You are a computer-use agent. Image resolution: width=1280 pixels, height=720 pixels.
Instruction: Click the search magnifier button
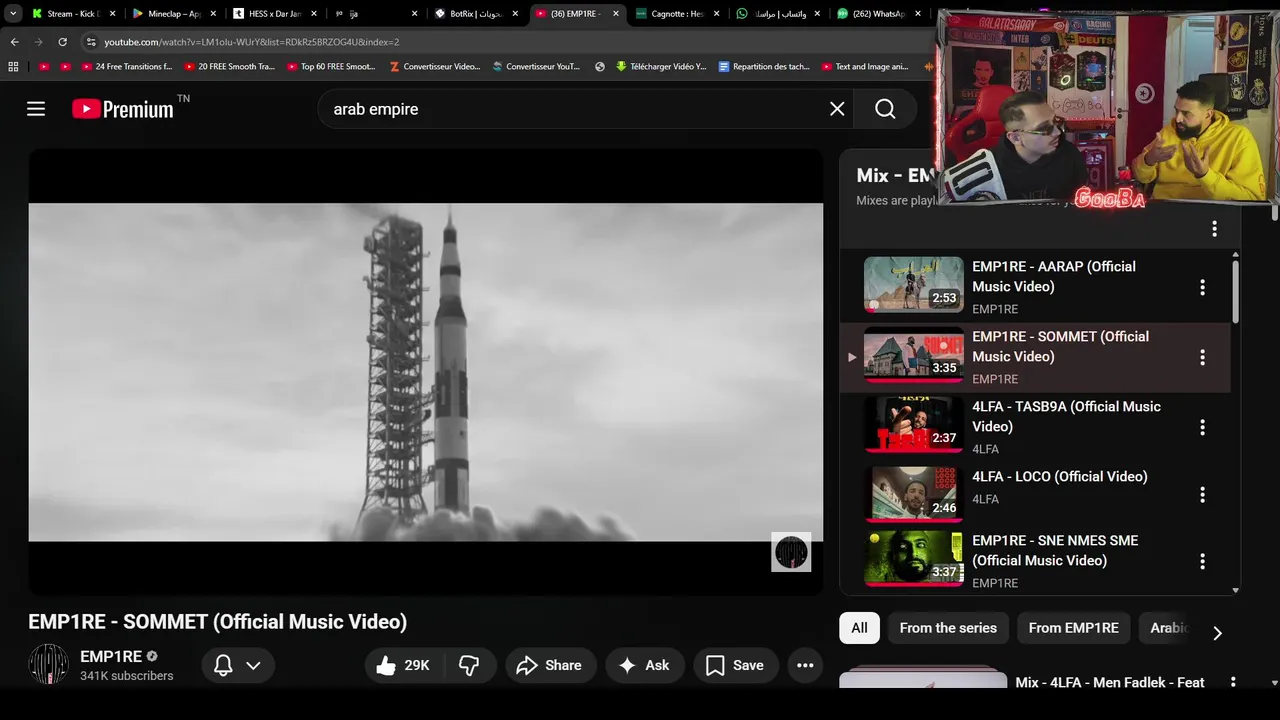point(885,109)
